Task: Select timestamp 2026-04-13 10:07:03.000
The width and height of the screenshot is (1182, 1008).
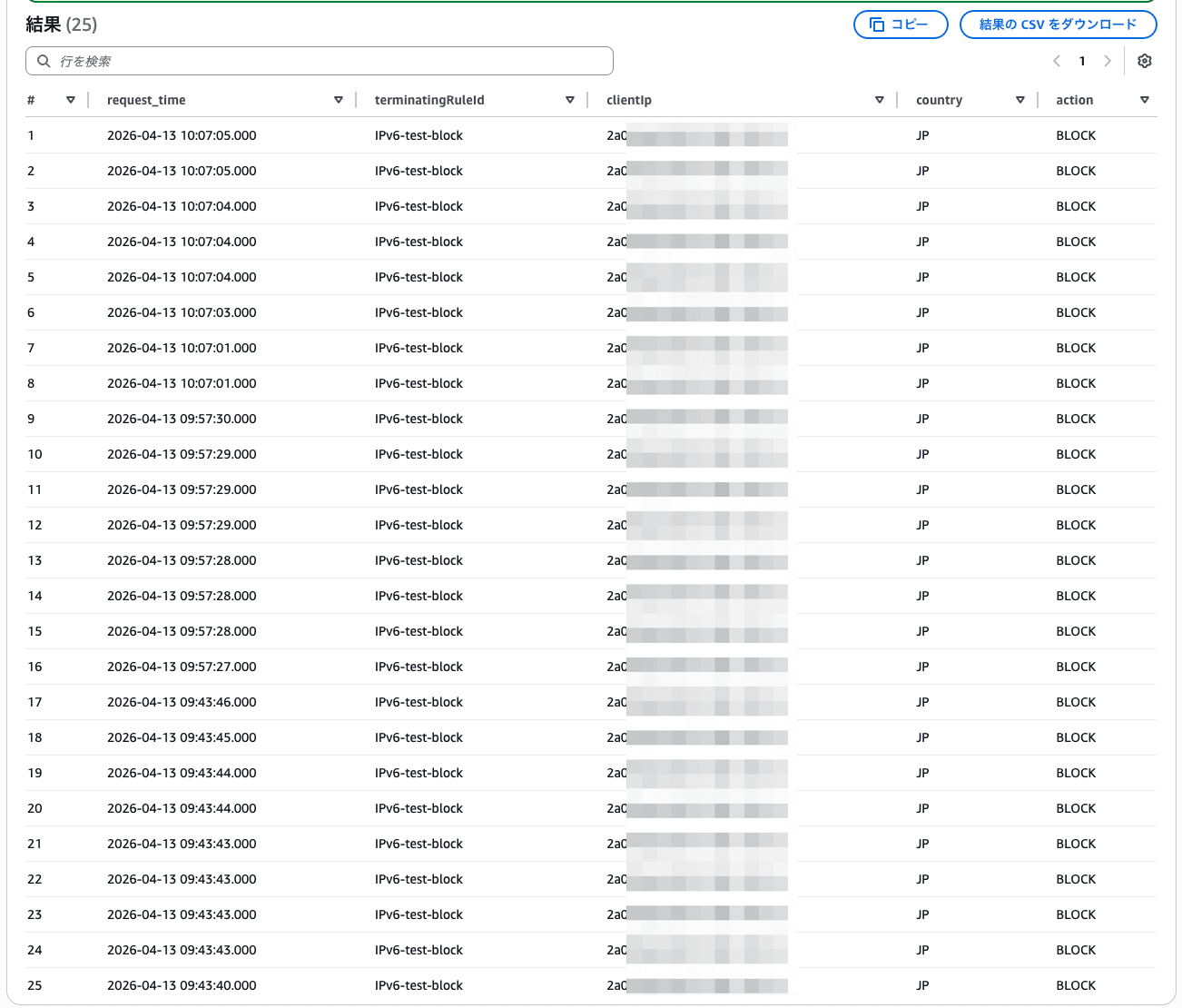Action: 182,312
